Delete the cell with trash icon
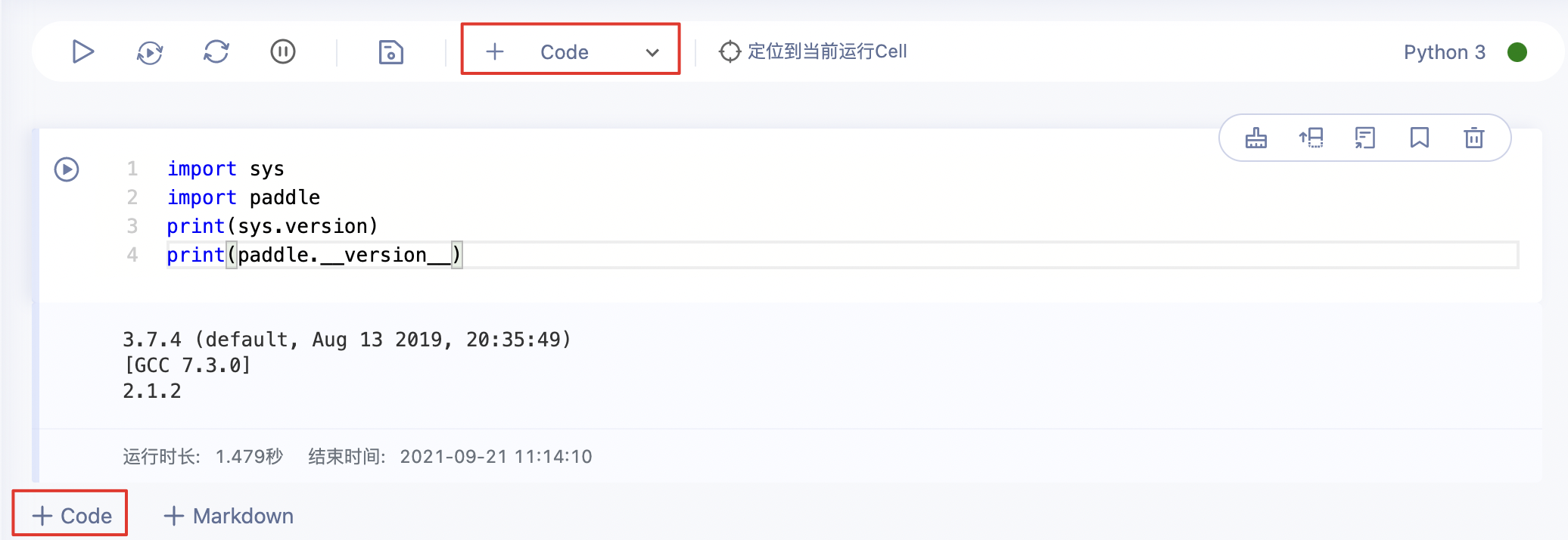1568x540 pixels. 1474,138
